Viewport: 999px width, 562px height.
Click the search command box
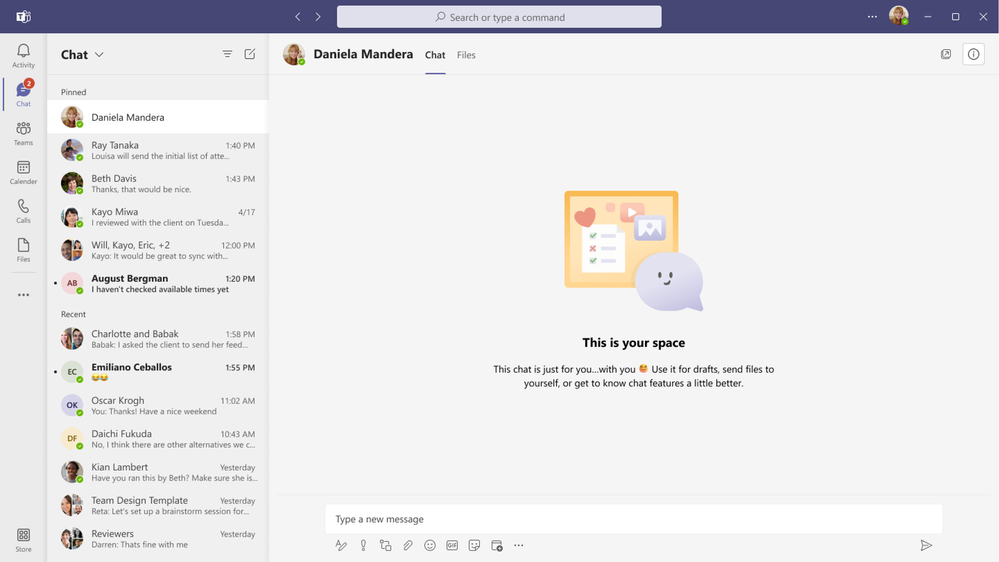coord(499,17)
